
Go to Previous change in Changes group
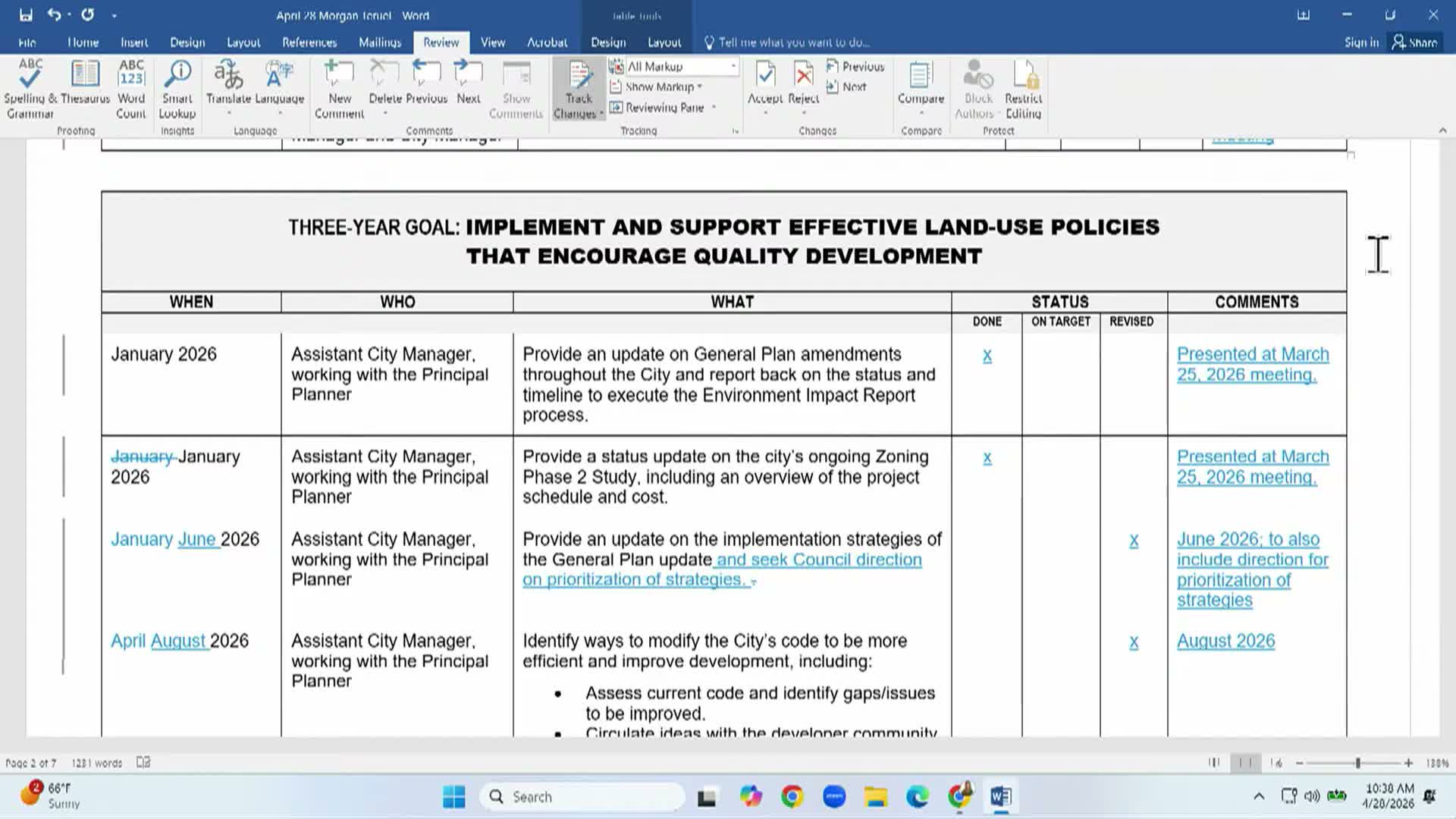(855, 67)
